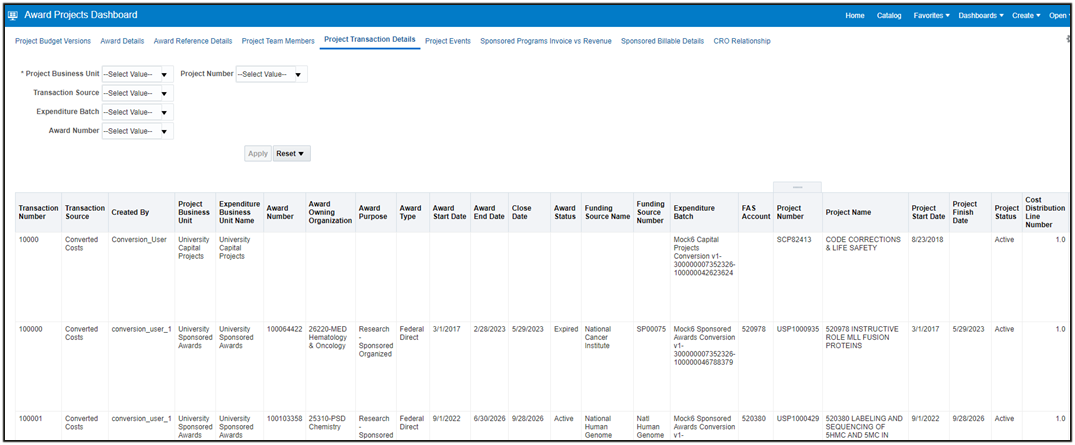Click the Award Projects Dashboard monitor icon
Image resolution: width=1075 pixels, height=445 pixels.
12,15
